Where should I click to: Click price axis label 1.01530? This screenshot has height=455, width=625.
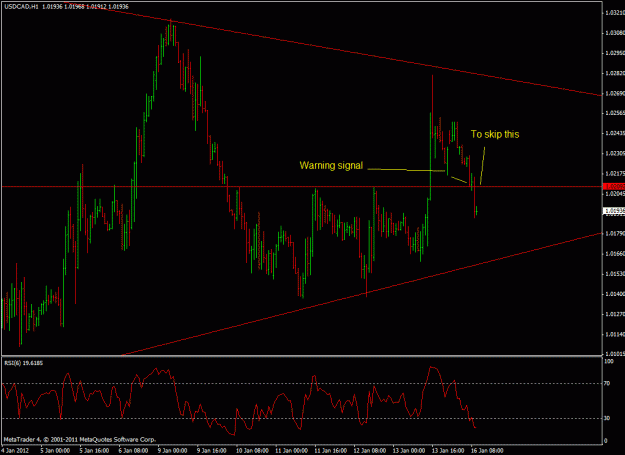pyautogui.click(x=615, y=274)
